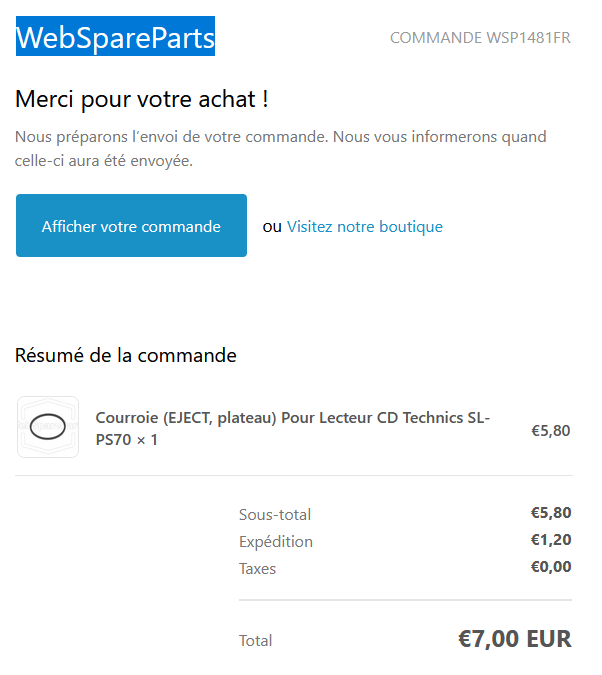Viewport: 602px width, 675px height.
Task: Click the Taxes label
Action: tap(257, 569)
